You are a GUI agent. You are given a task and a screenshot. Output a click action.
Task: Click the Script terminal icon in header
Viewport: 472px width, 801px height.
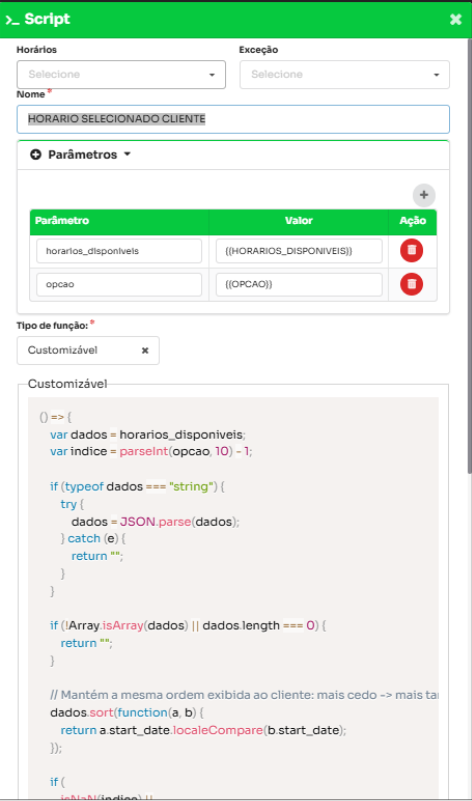click(x=12, y=20)
